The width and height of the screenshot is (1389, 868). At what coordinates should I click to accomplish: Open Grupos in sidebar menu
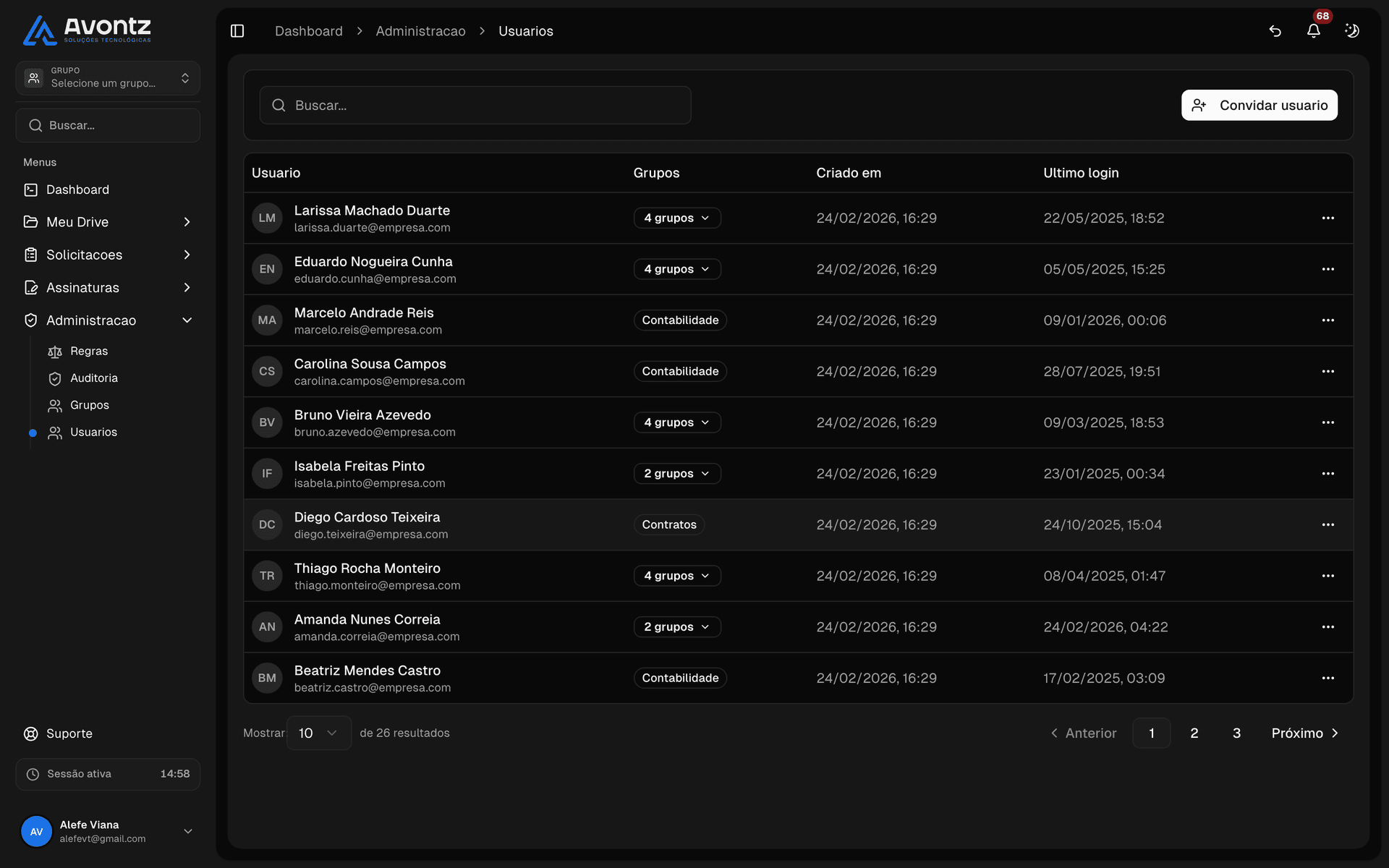coord(89,406)
